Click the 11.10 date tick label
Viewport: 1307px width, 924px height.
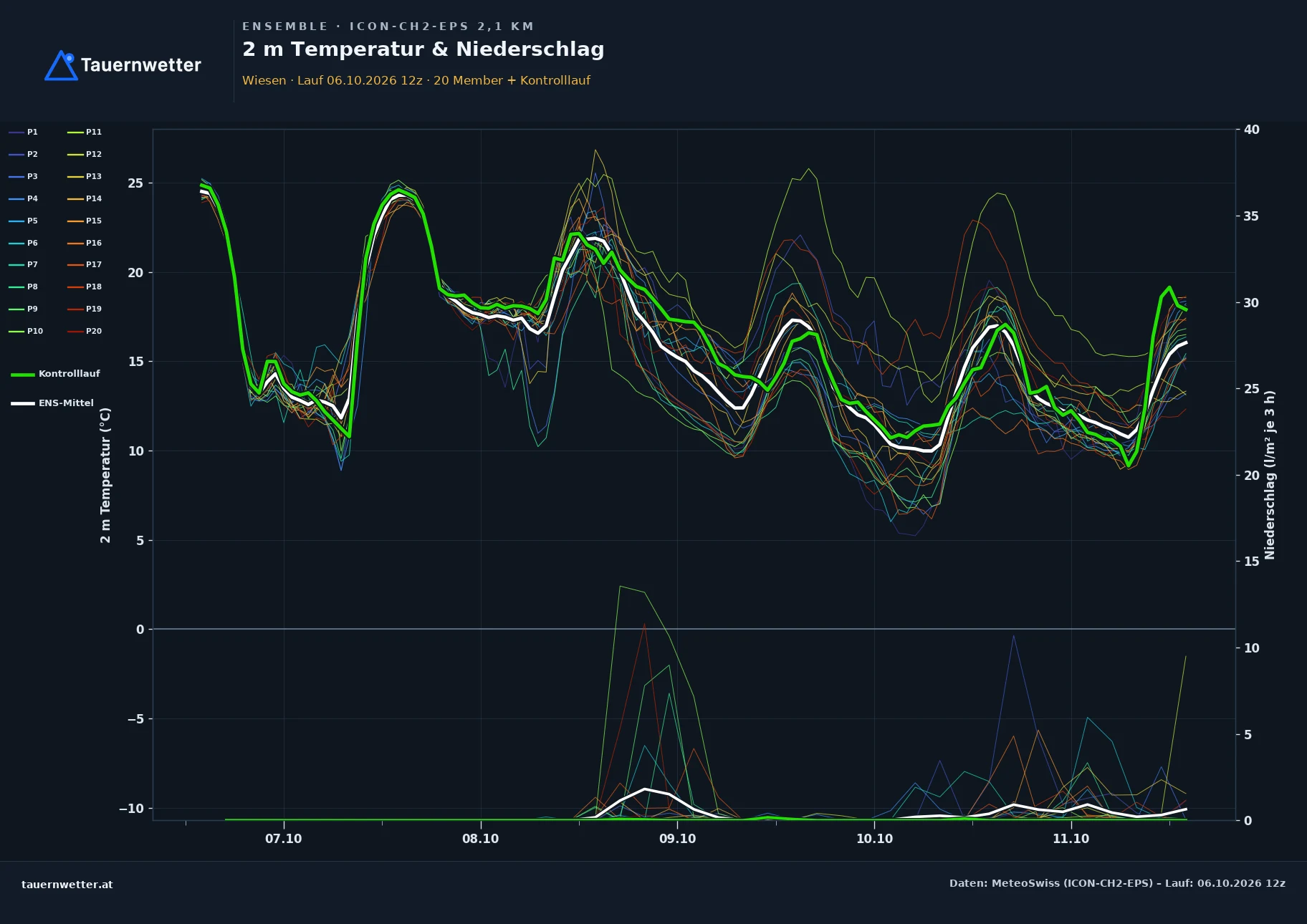click(1071, 839)
